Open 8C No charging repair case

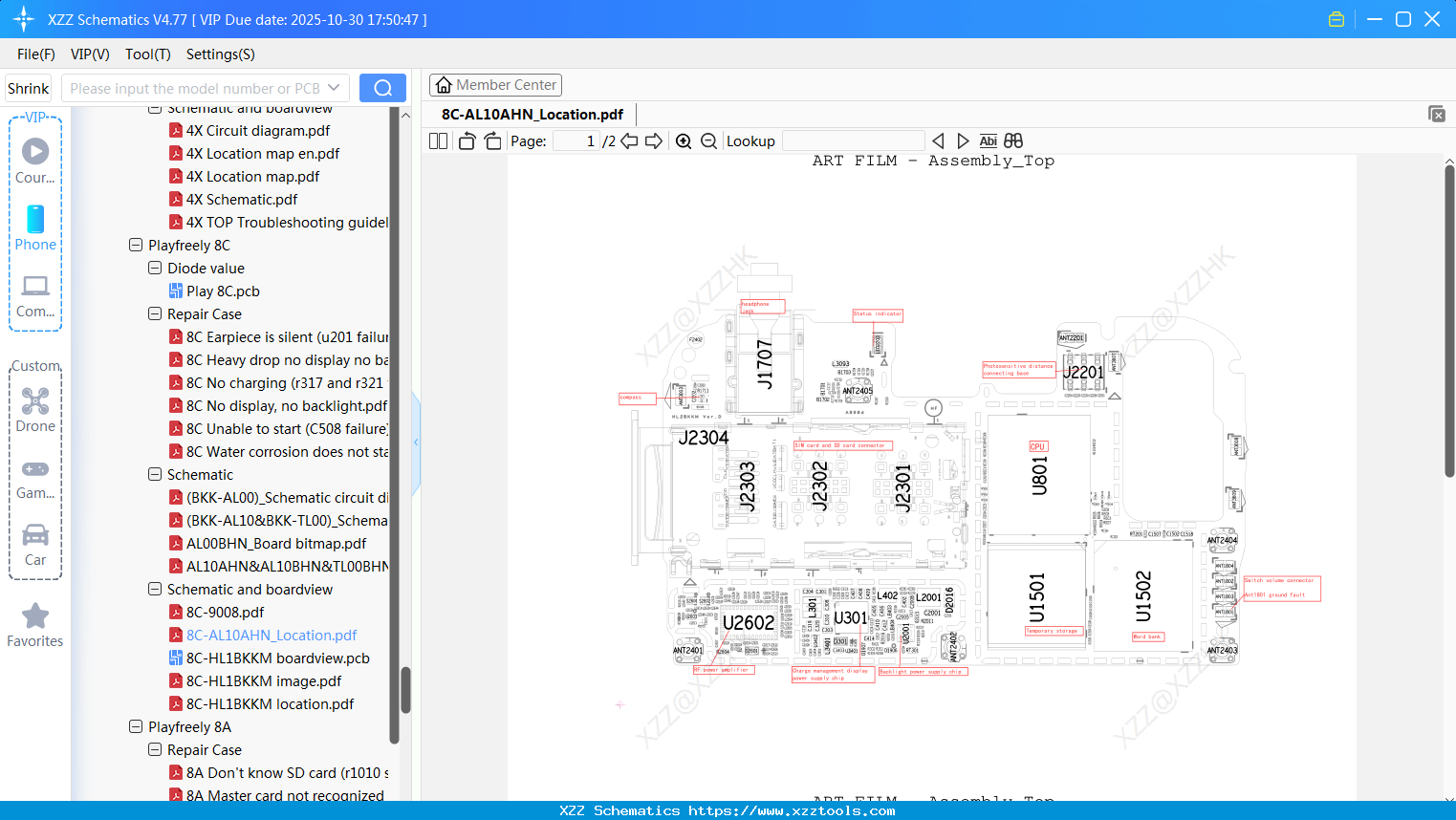[278, 383]
